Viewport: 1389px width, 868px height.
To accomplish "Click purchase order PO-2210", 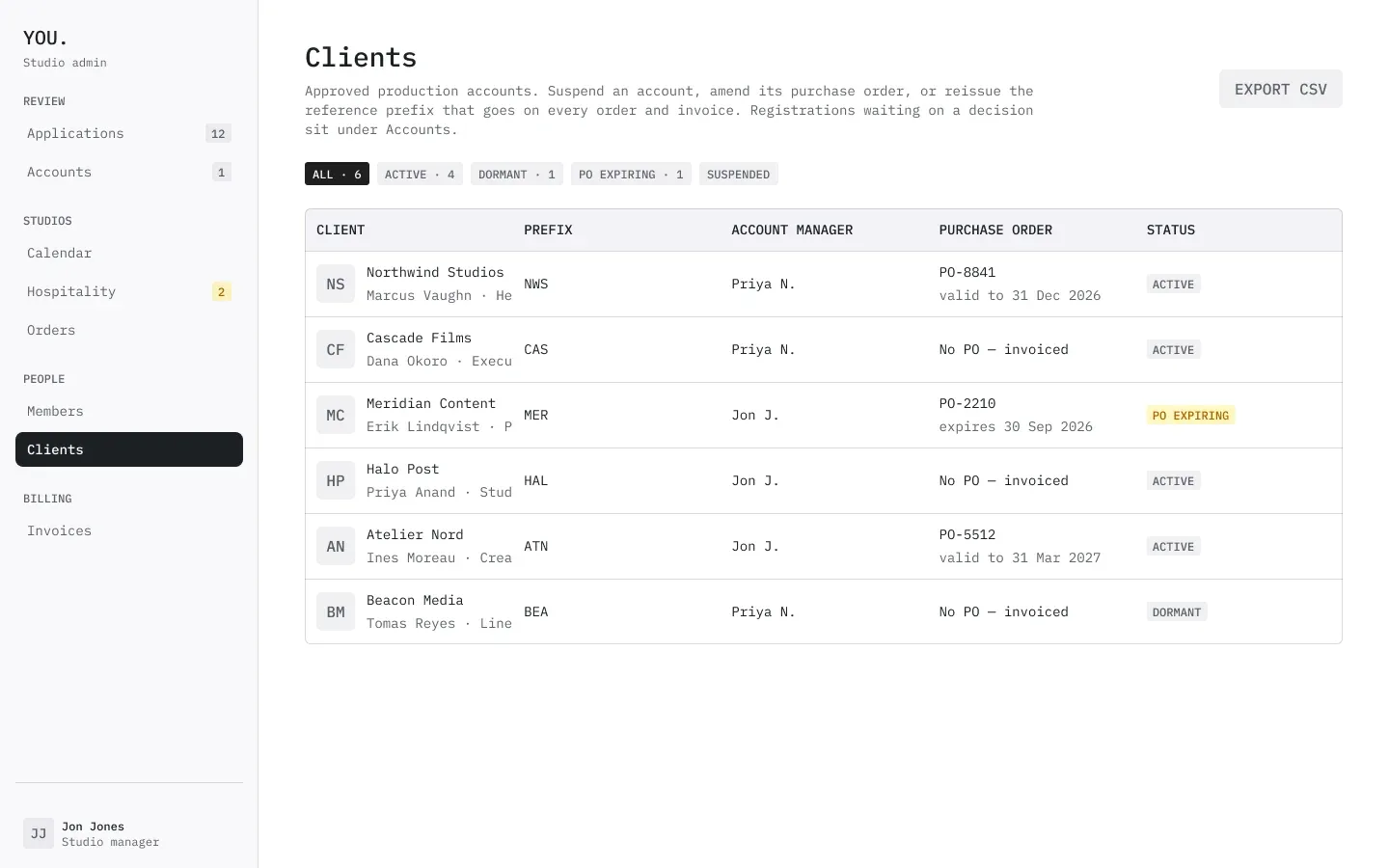I will [967, 404].
